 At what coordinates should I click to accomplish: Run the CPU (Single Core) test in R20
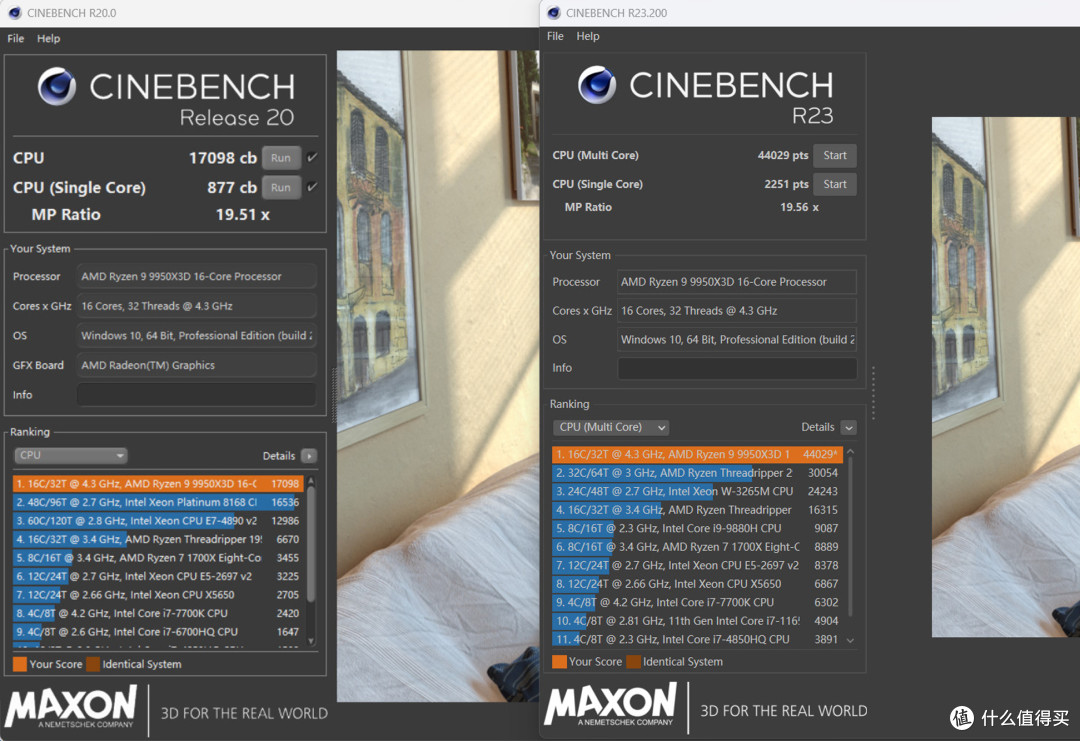(x=281, y=187)
